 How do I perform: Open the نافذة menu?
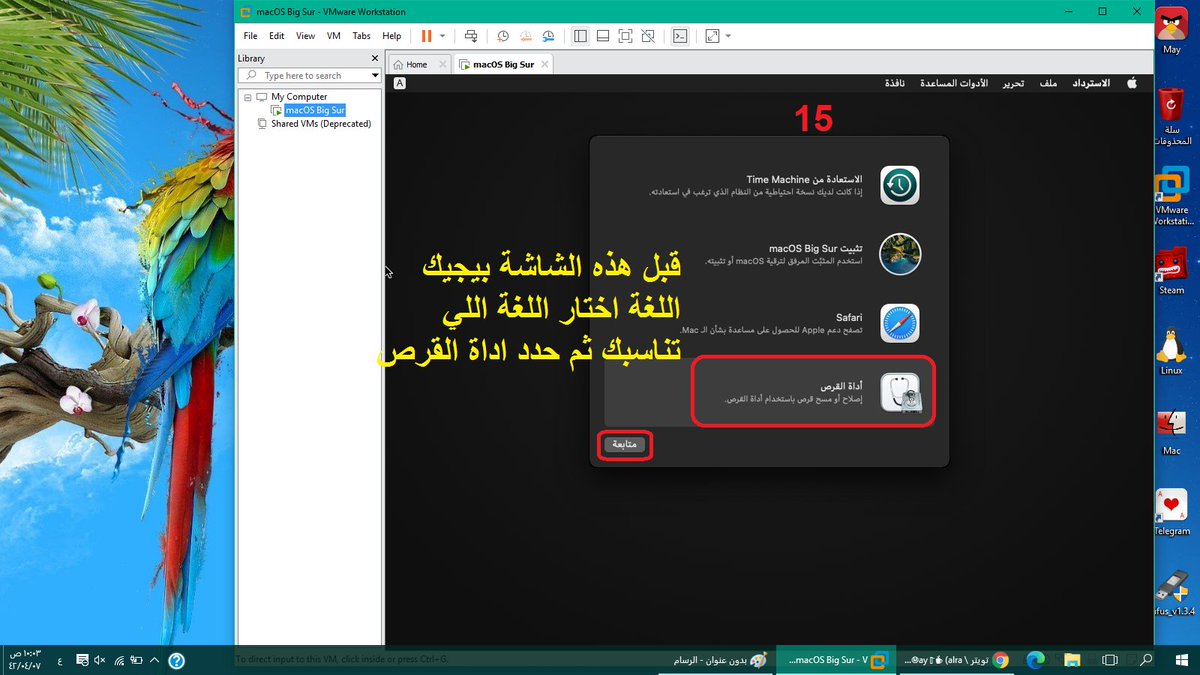click(x=895, y=84)
